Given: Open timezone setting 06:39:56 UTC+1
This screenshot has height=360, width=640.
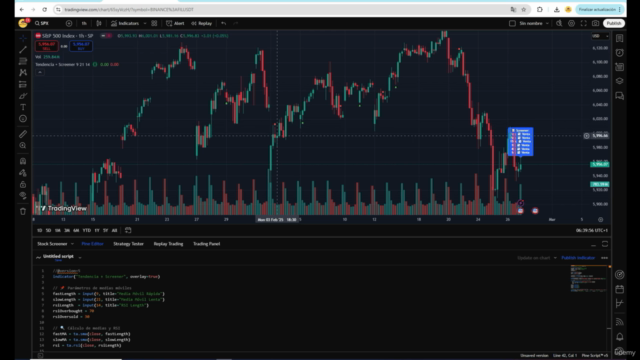Looking at the screenshot, I should (591, 231).
